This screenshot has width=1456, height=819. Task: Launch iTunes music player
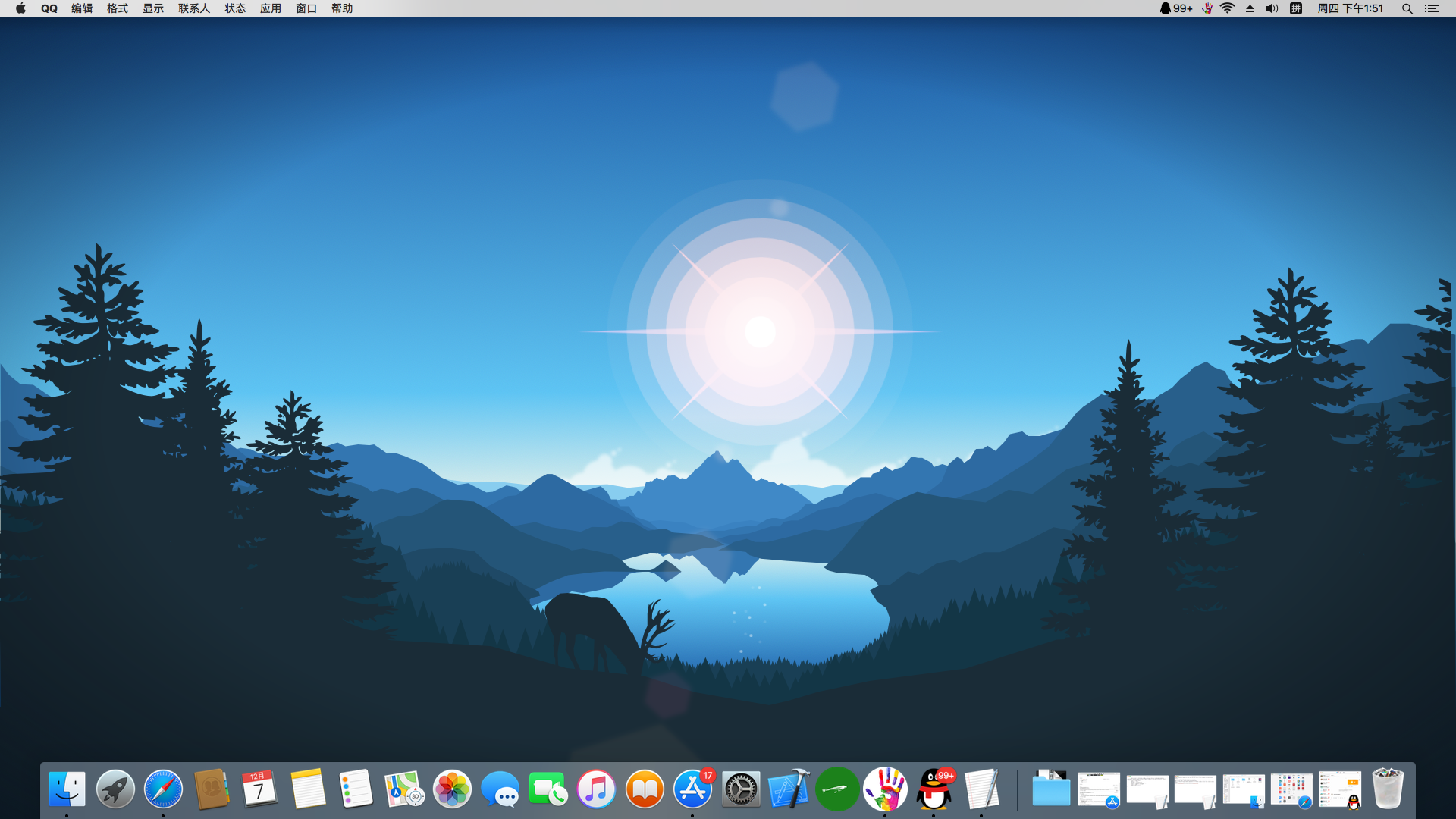[597, 789]
